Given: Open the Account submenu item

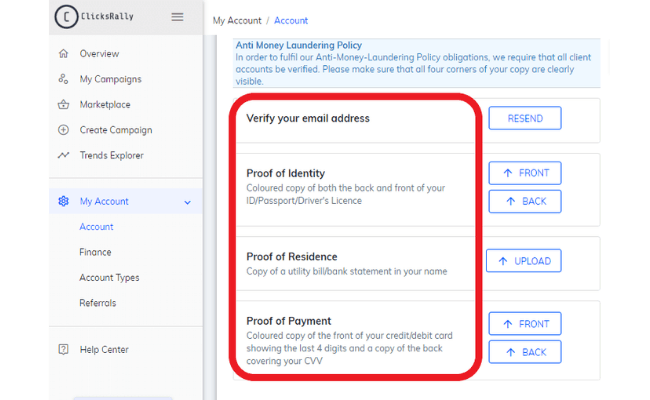Looking at the screenshot, I should point(96,227).
